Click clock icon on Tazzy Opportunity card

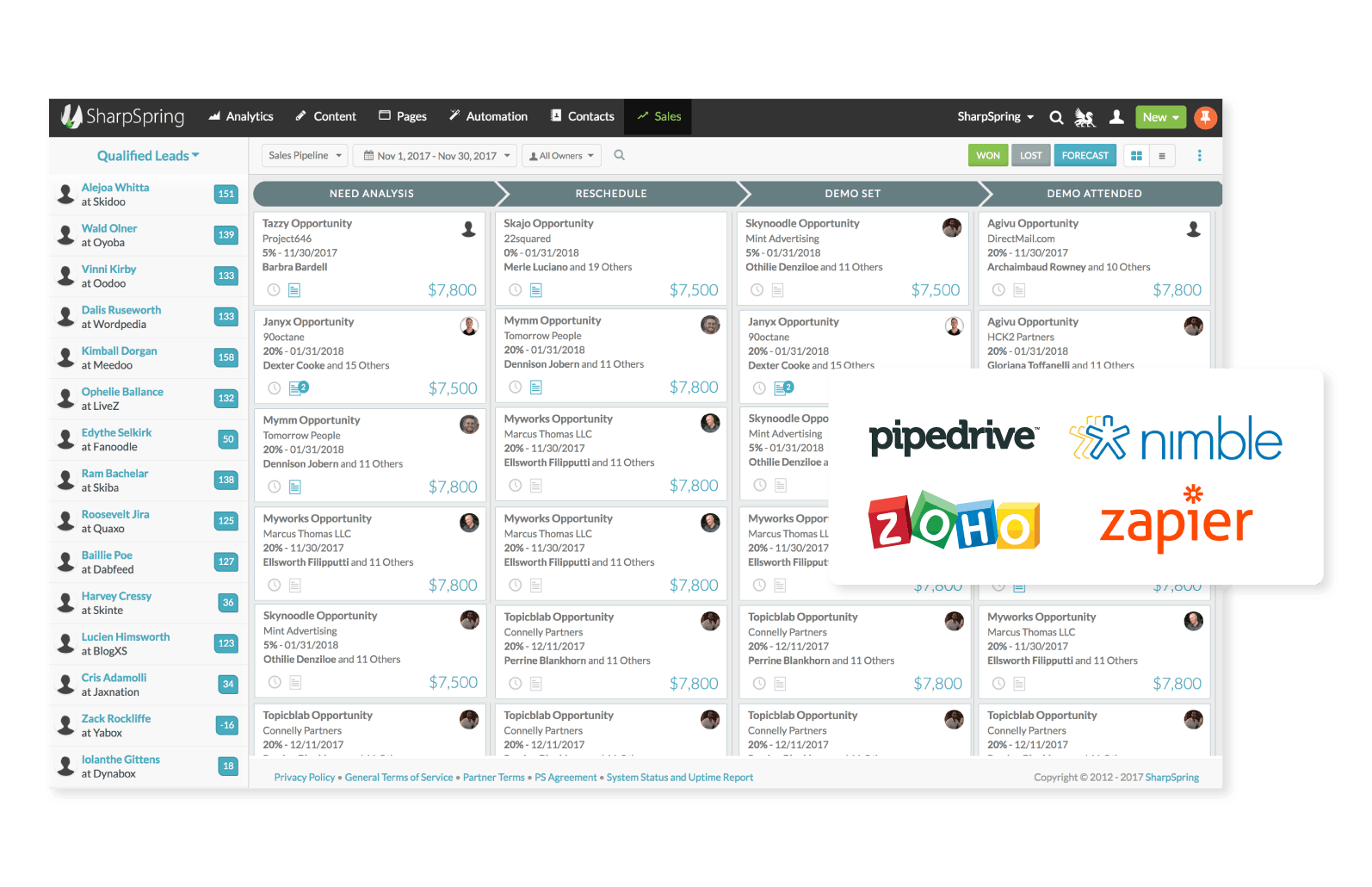(274, 290)
